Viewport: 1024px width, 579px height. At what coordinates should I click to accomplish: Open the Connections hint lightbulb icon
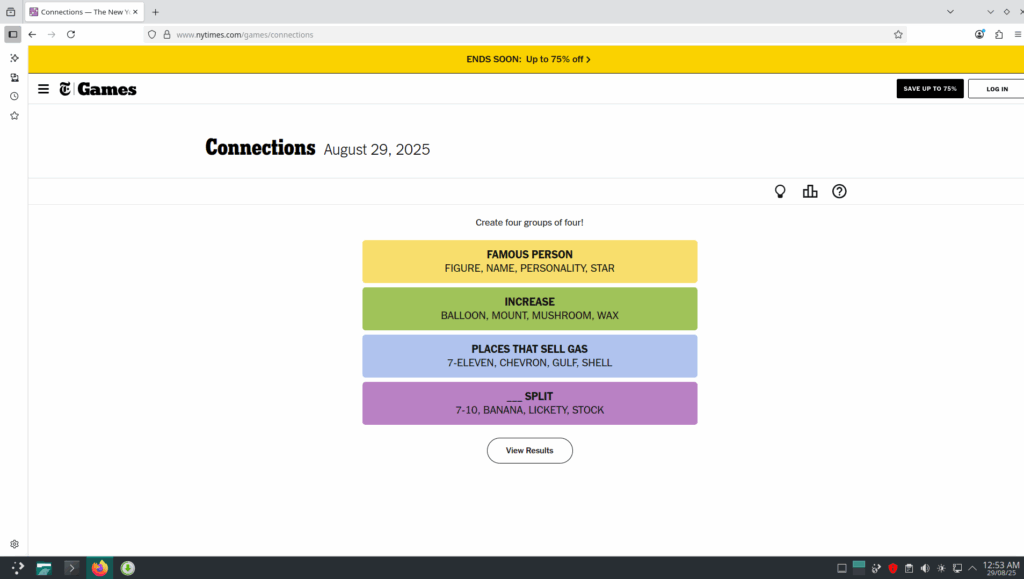pyautogui.click(x=780, y=191)
